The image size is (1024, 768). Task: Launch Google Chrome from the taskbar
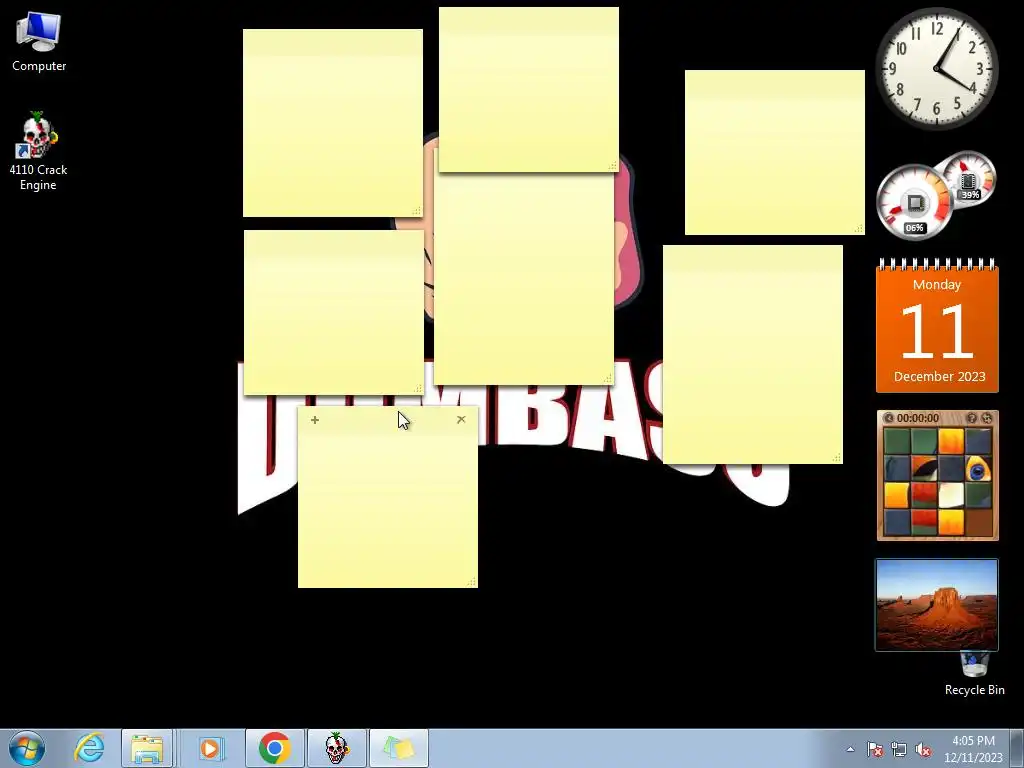click(274, 748)
